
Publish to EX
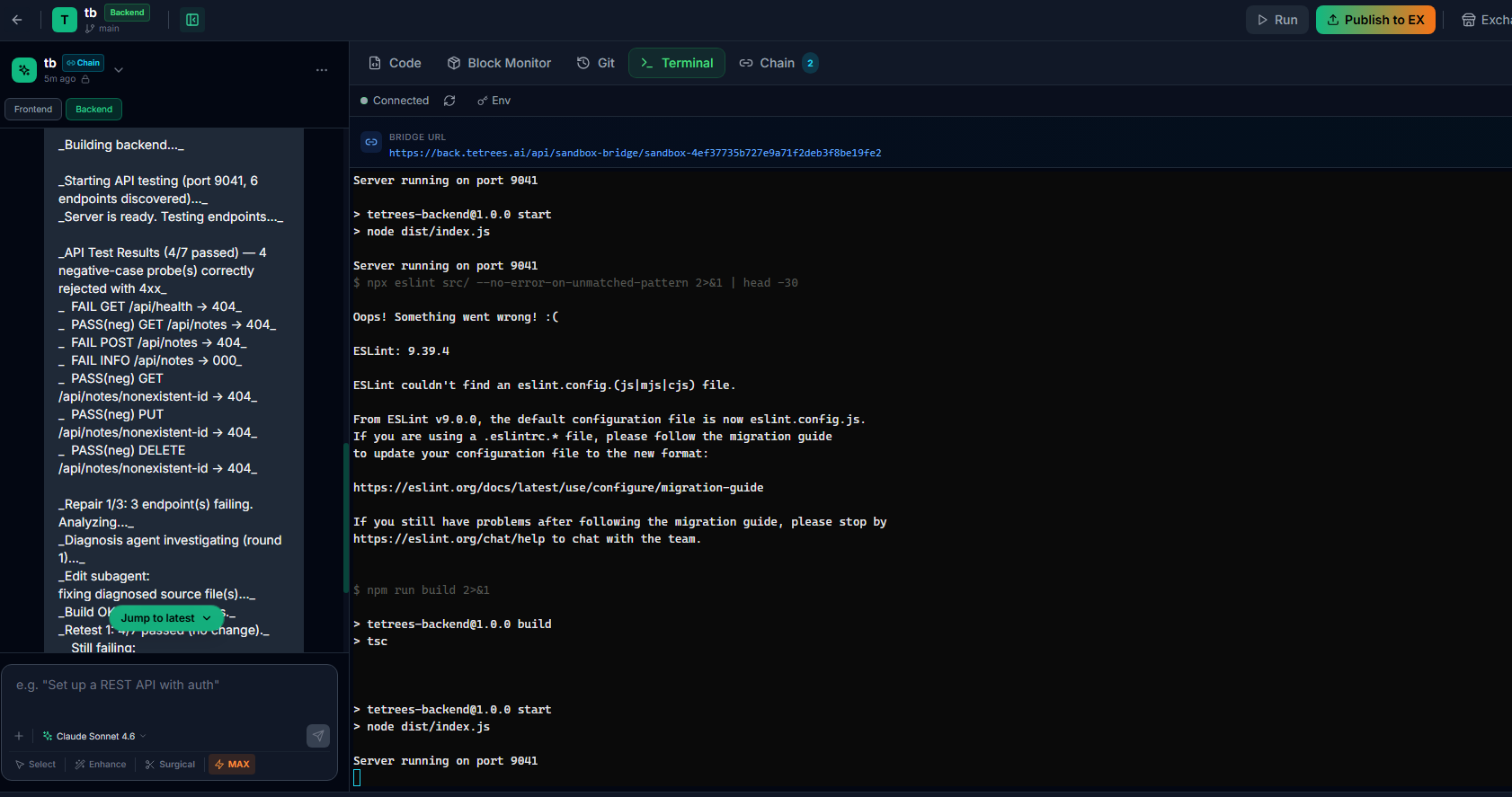point(1375,20)
